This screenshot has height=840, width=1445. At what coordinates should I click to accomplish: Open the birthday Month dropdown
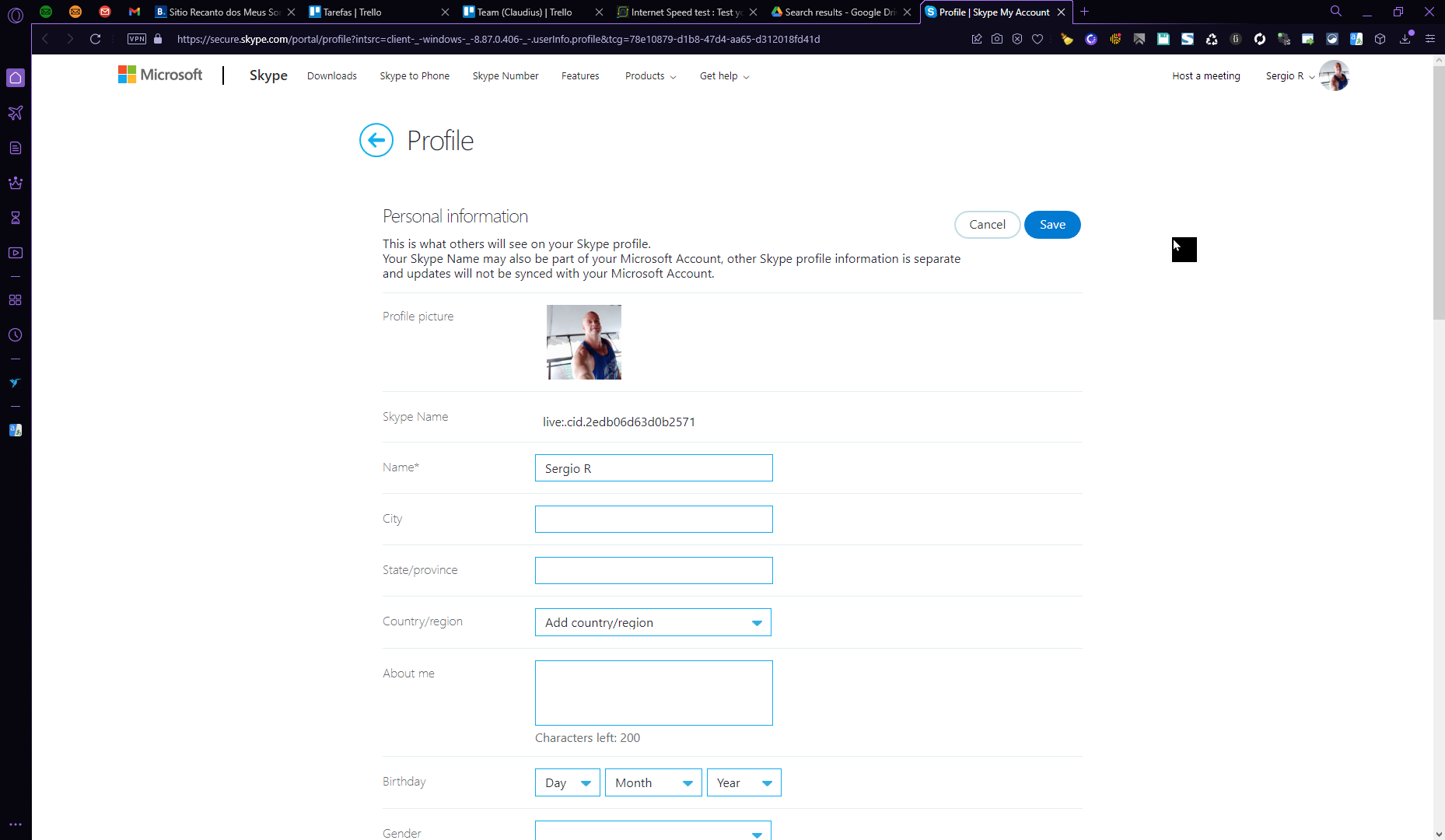653,782
